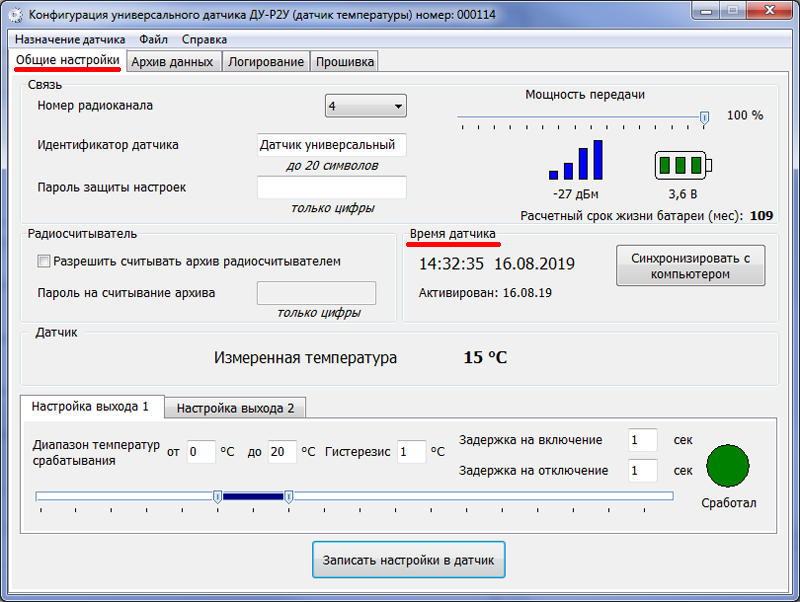This screenshot has height=602, width=800.
Task: Select the 'Настройка выхода 2' tab
Action: click(235, 408)
